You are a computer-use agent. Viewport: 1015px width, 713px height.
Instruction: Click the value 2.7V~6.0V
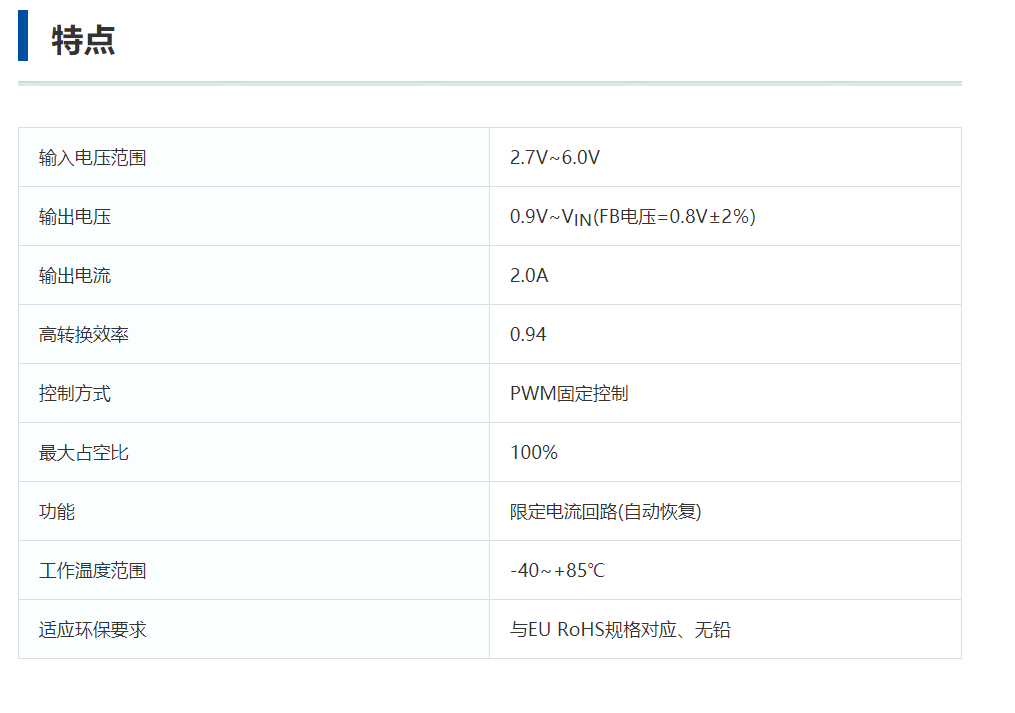tap(553, 157)
